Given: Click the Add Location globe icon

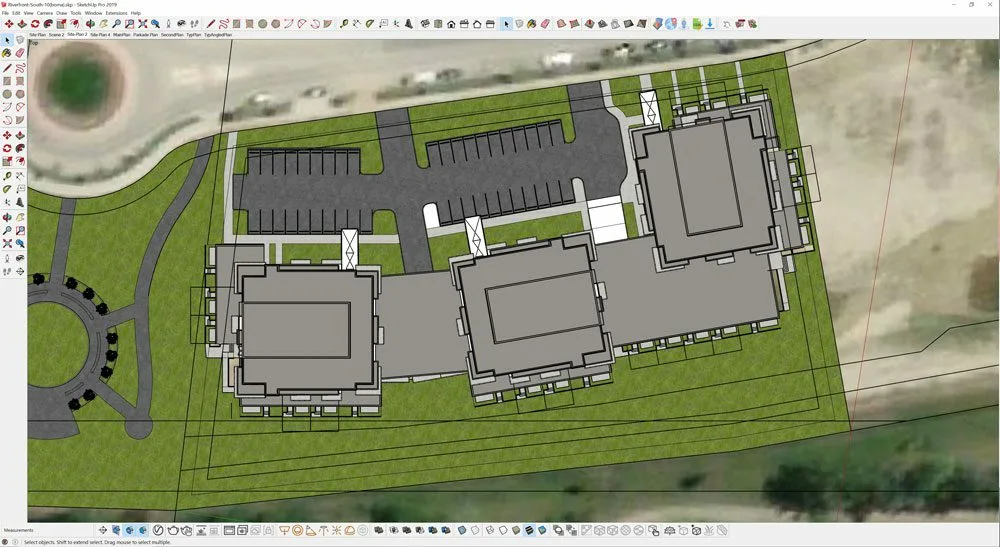Looking at the screenshot, I should click(670, 23).
